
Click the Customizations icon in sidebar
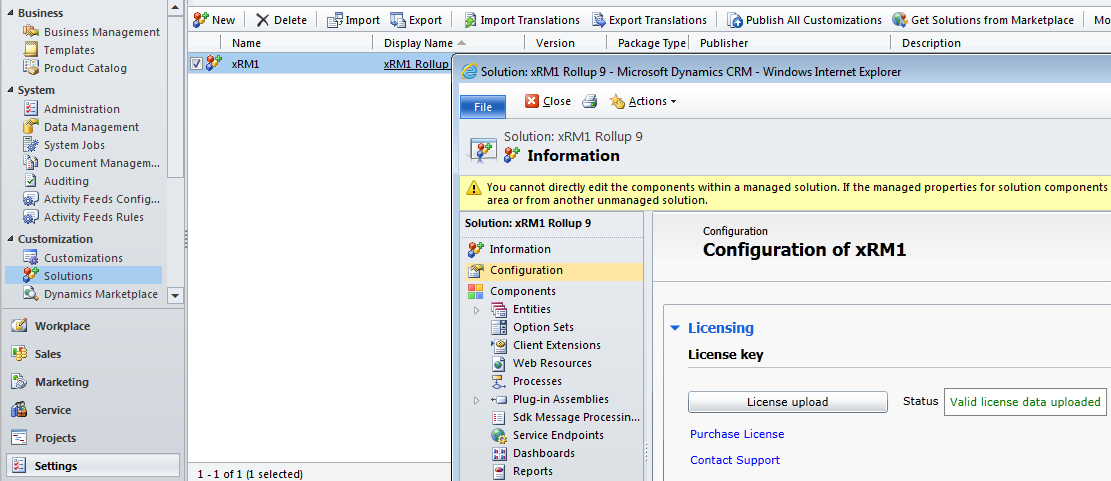(x=30, y=258)
